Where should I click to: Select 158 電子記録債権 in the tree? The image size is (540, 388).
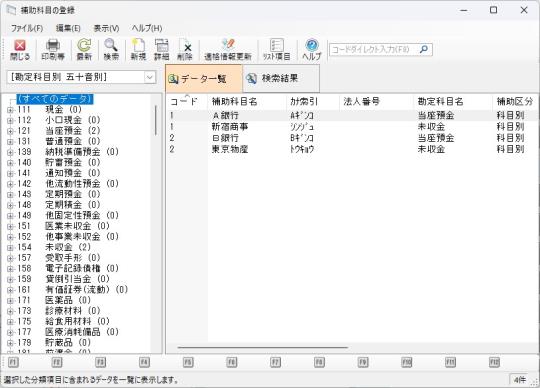click(68, 268)
